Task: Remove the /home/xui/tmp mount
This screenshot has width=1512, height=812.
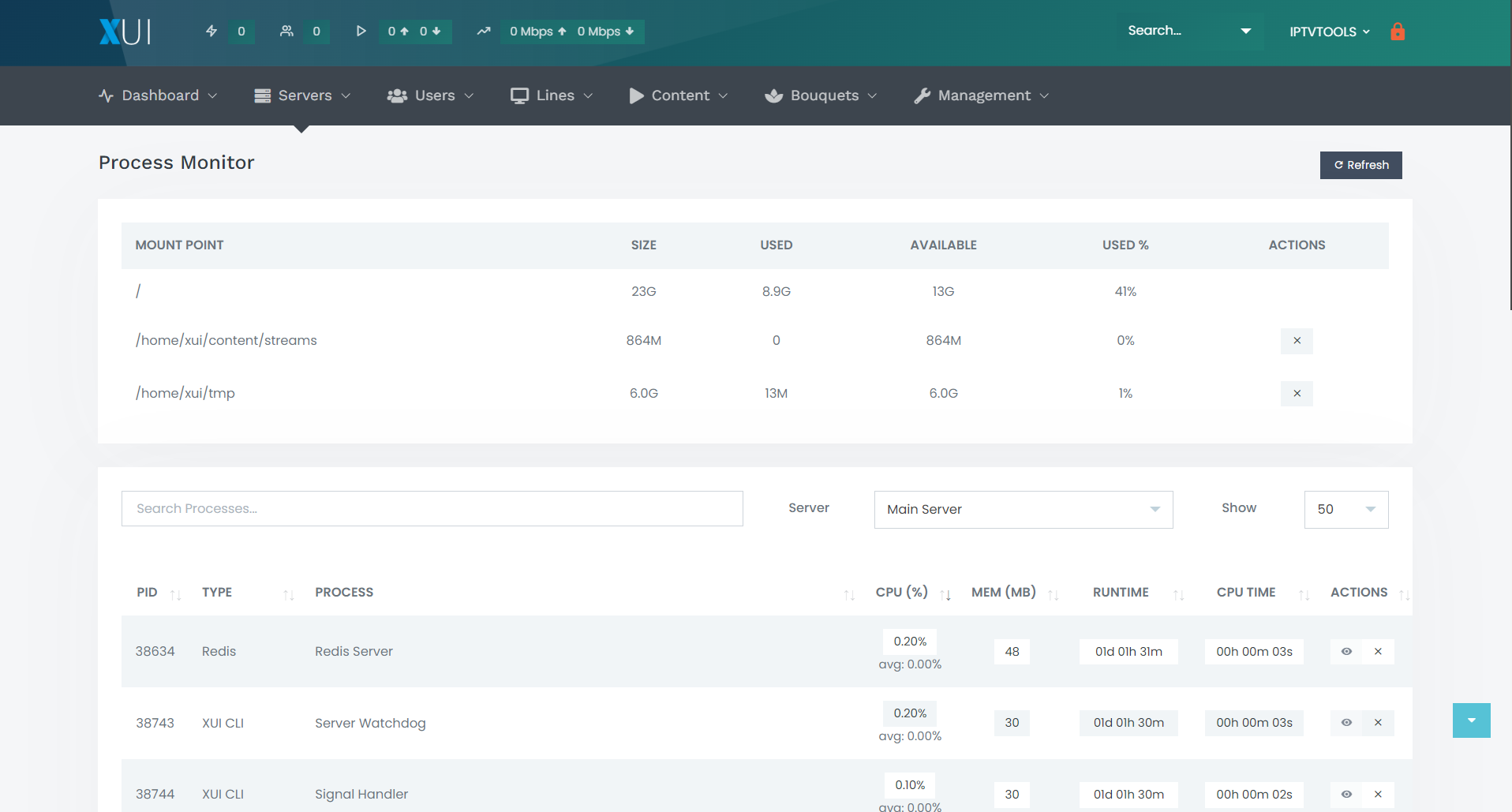Action: click(x=1297, y=393)
